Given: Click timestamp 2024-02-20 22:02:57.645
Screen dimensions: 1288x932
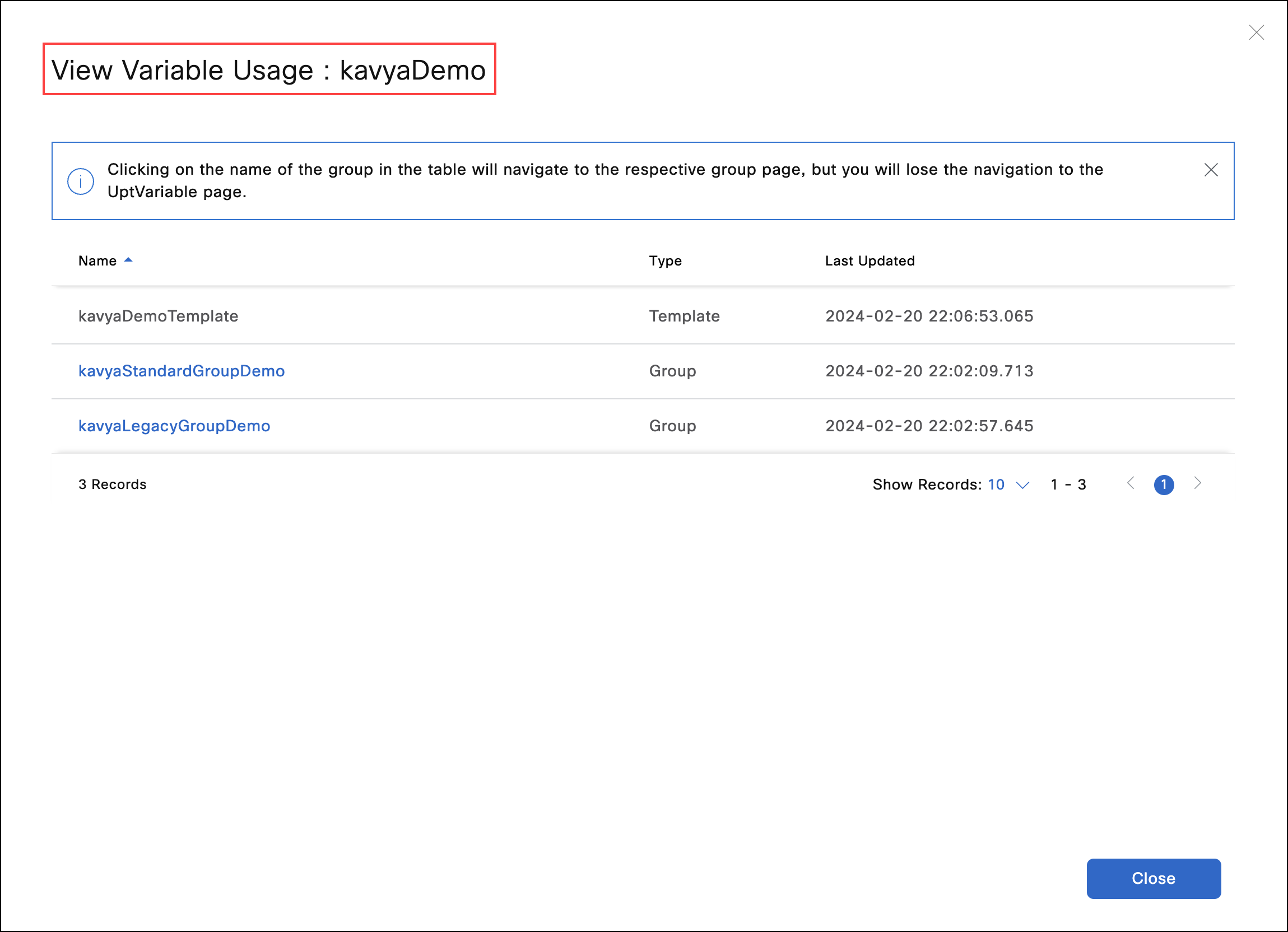Looking at the screenshot, I should click(929, 426).
